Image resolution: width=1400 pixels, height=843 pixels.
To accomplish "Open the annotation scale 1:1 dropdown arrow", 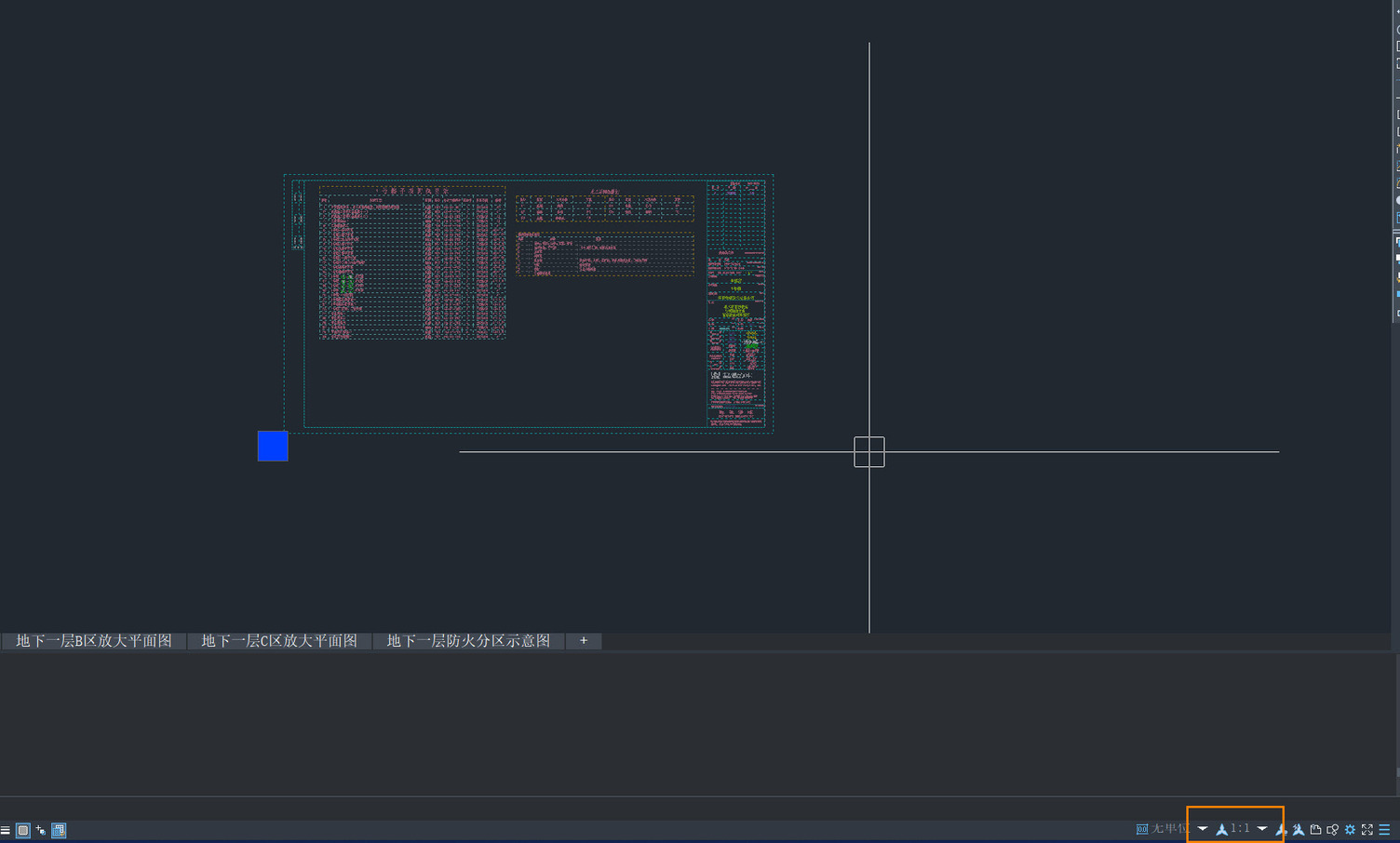I will click(x=1262, y=829).
